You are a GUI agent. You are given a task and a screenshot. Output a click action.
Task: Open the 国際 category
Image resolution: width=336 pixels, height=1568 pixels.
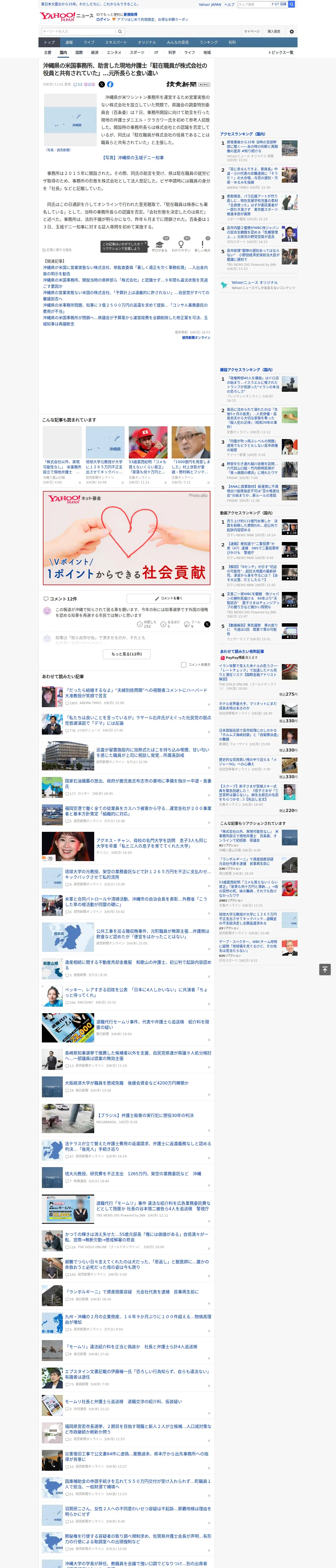[79, 52]
